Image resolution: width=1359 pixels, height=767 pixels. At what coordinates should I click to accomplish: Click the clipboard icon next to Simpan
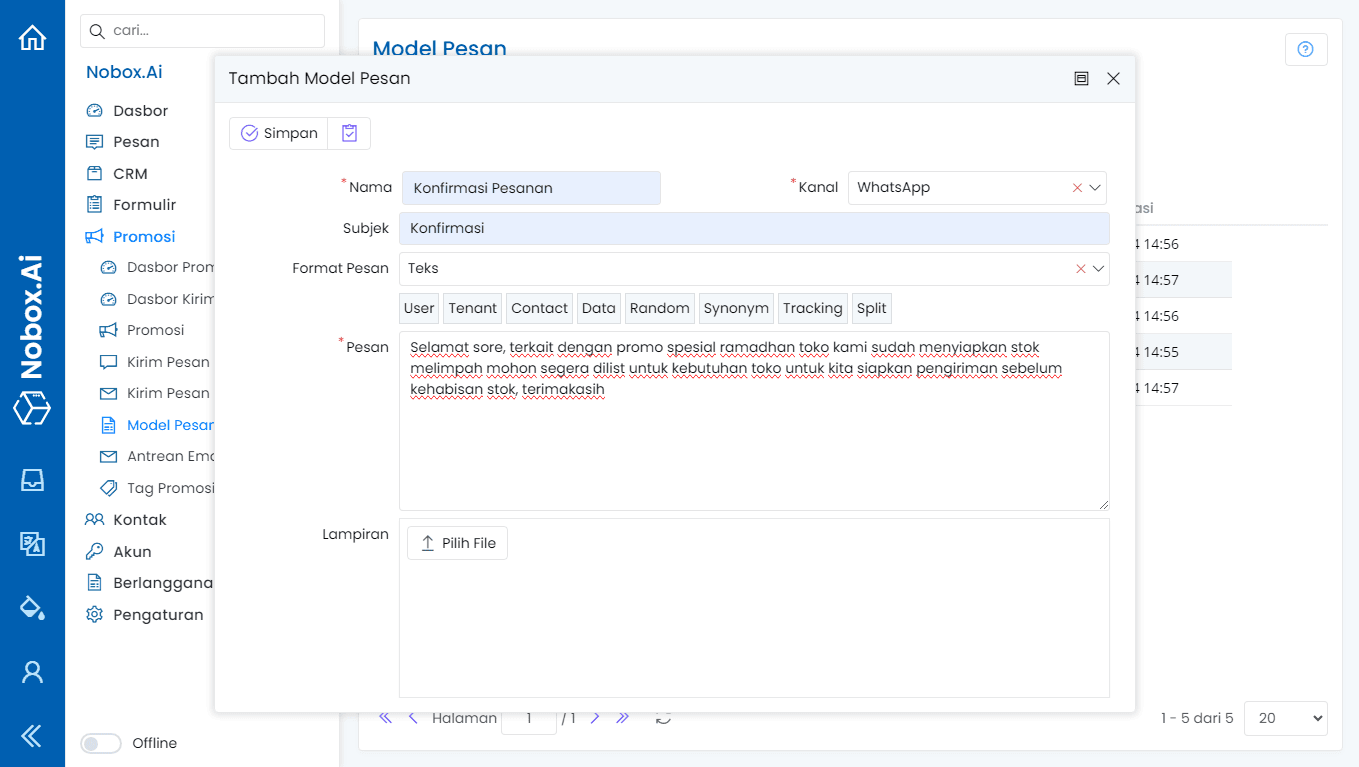(x=349, y=133)
